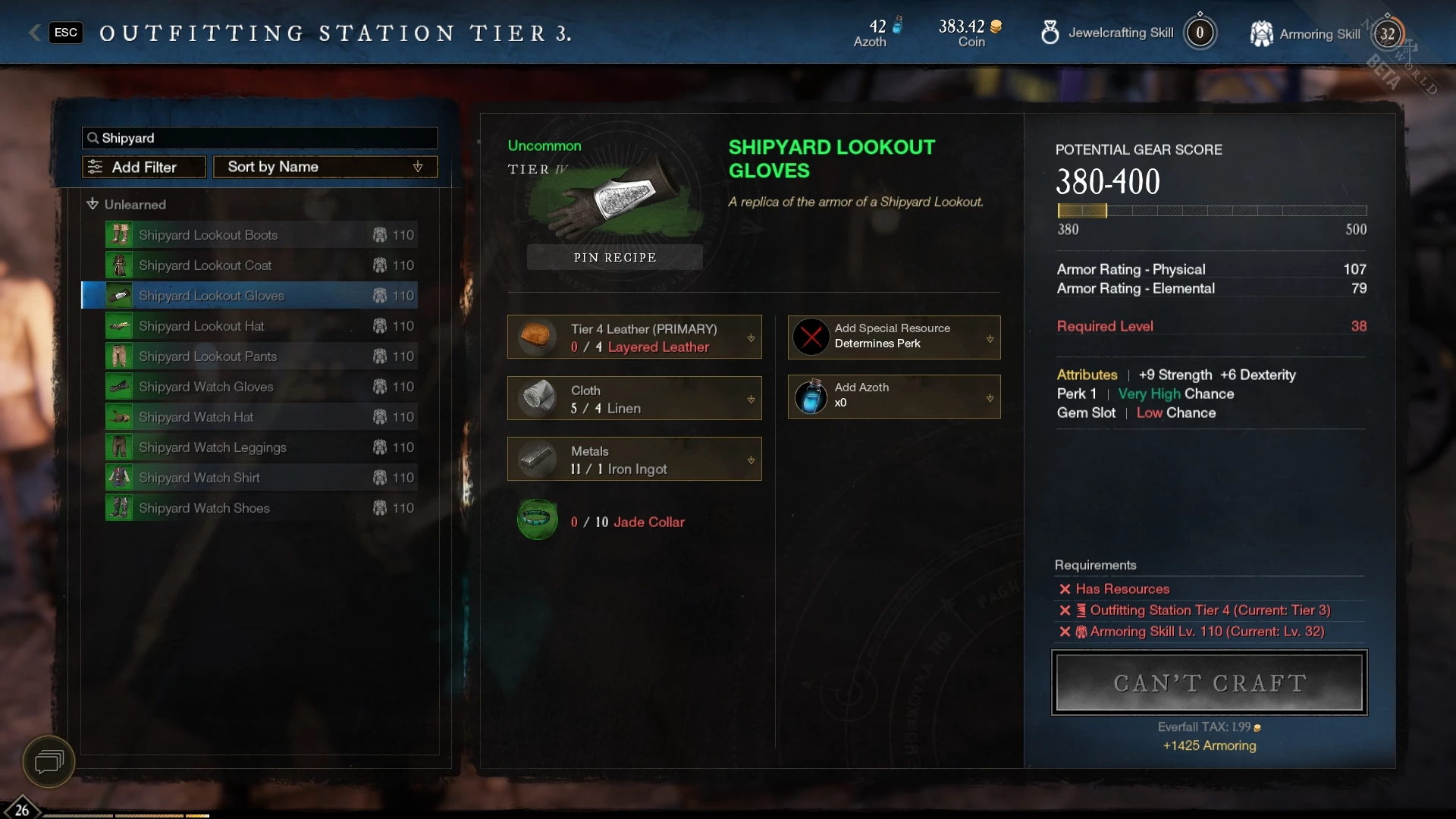Click the Pin Recipe button
Image resolution: width=1456 pixels, height=819 pixels.
(615, 257)
